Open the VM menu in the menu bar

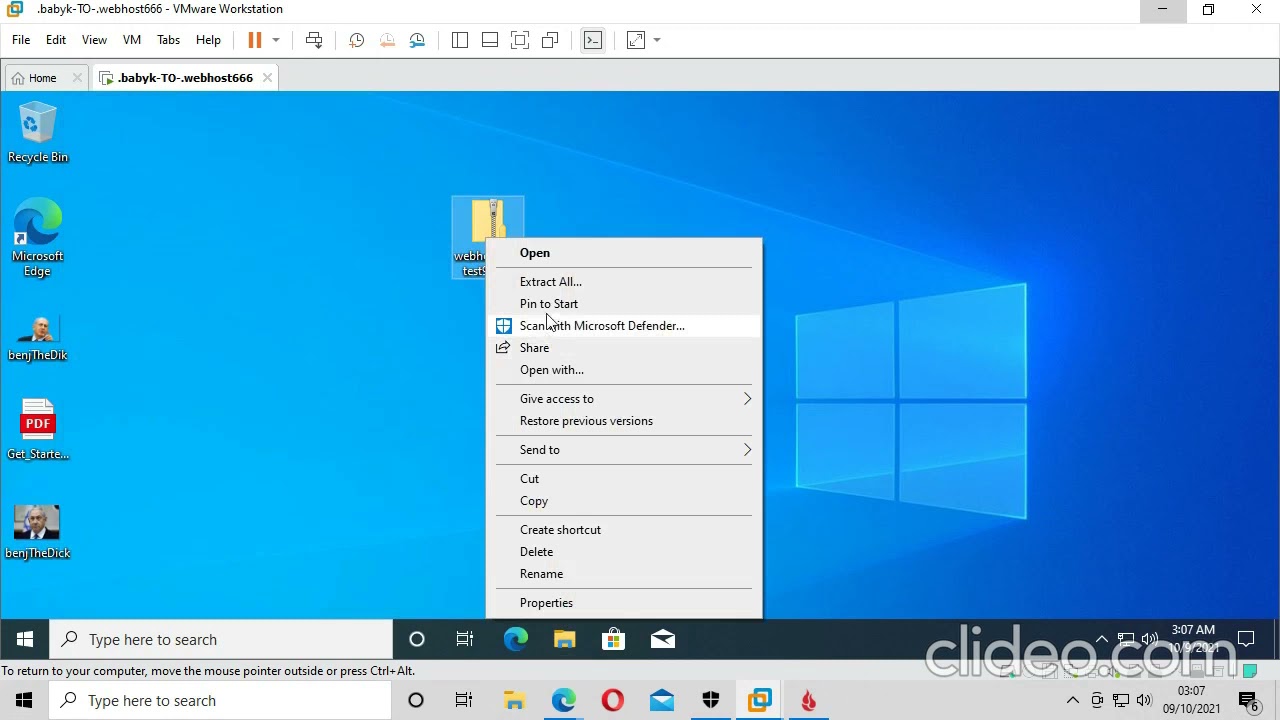[x=131, y=40]
